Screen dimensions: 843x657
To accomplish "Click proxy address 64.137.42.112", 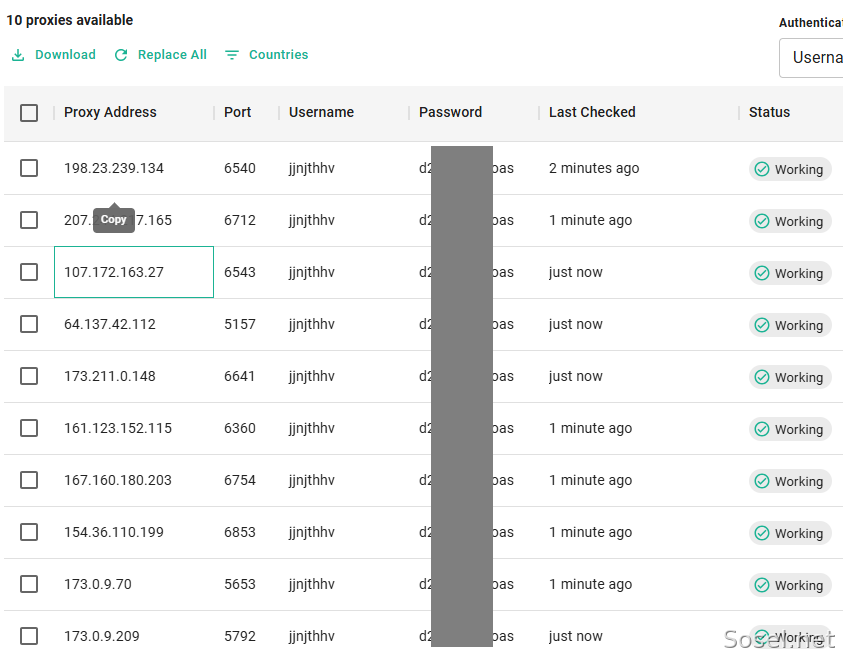I will [x=110, y=324].
